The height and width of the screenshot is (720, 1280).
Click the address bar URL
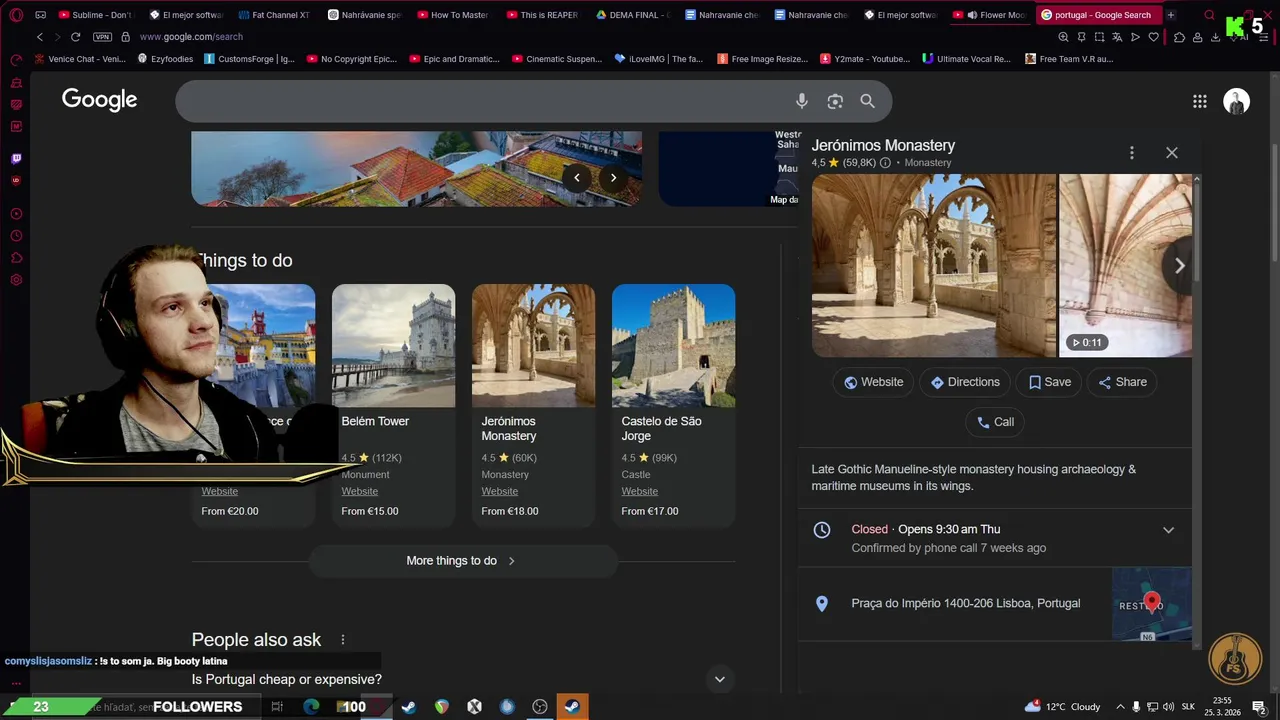[x=191, y=37]
